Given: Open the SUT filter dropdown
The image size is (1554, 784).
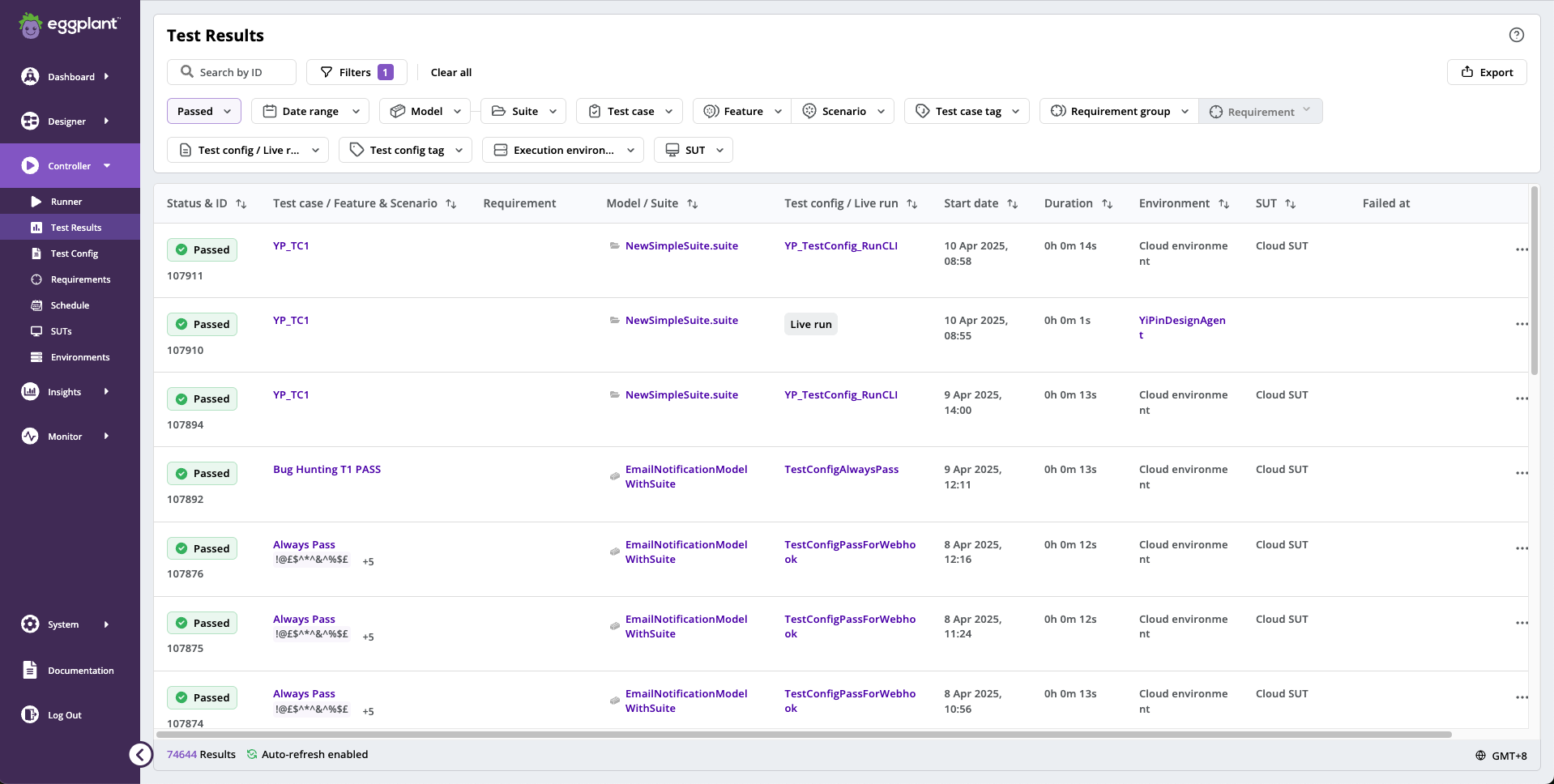Looking at the screenshot, I should 694,150.
